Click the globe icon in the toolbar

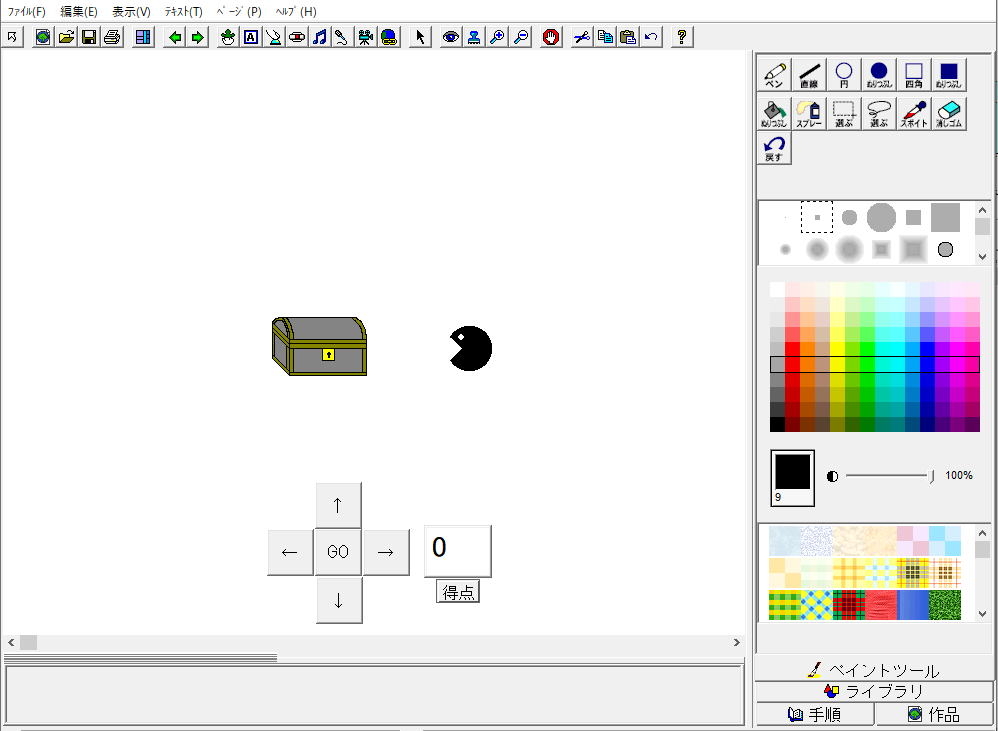43,37
